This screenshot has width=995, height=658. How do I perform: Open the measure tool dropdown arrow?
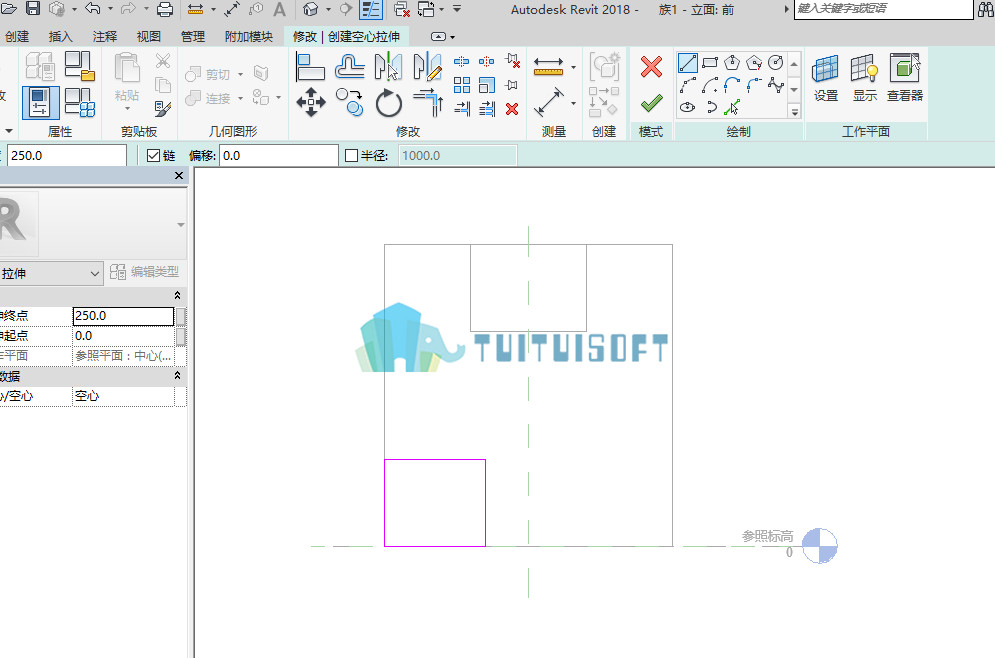[x=574, y=67]
